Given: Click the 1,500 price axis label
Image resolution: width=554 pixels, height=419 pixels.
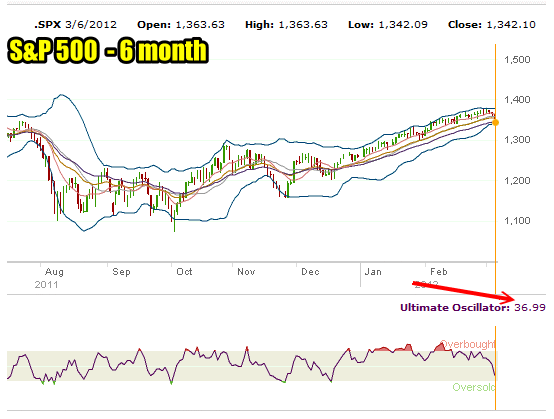Looking at the screenshot, I should [517, 60].
